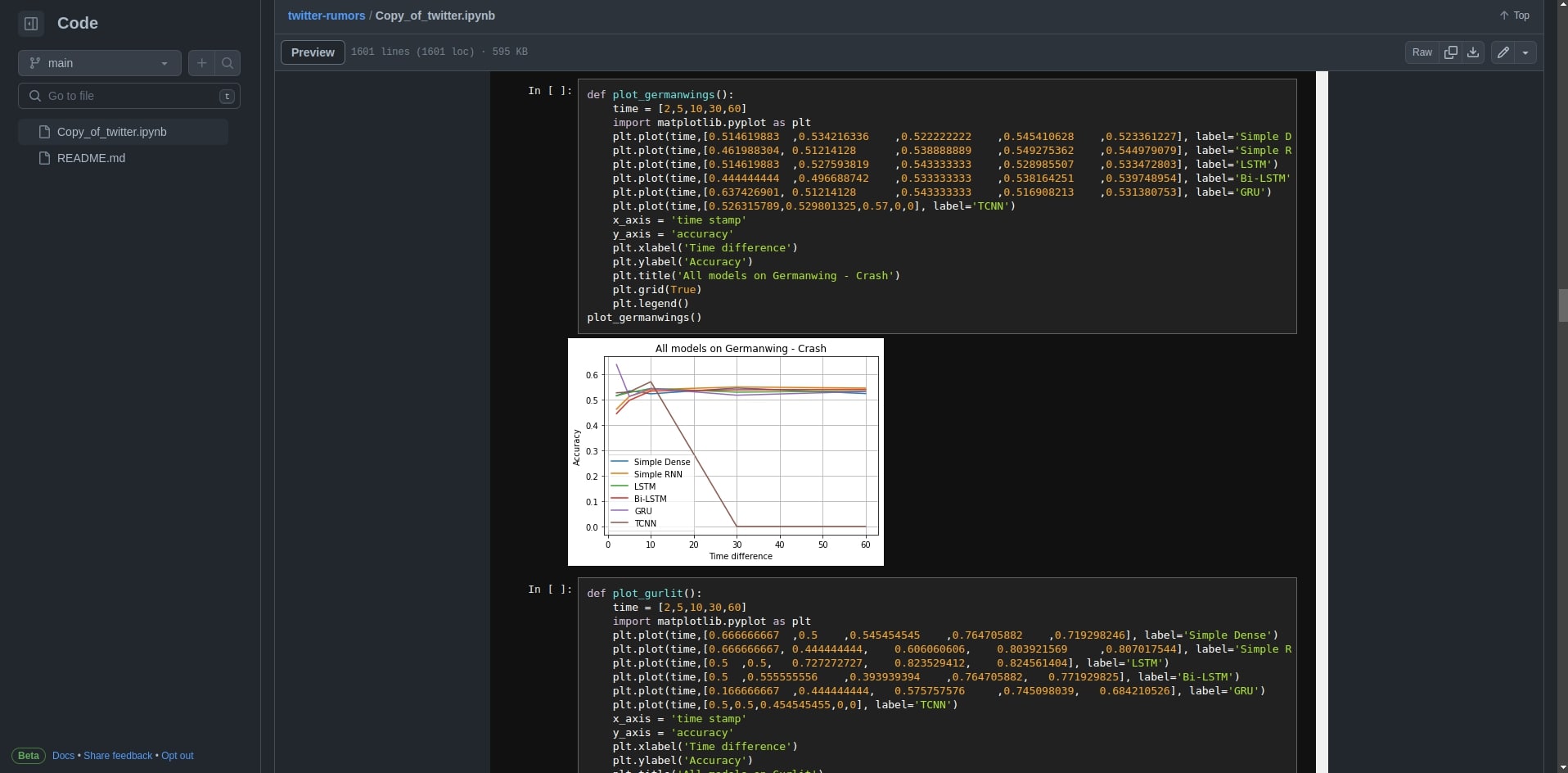
Task: Click the Opt out link
Action: pos(178,756)
